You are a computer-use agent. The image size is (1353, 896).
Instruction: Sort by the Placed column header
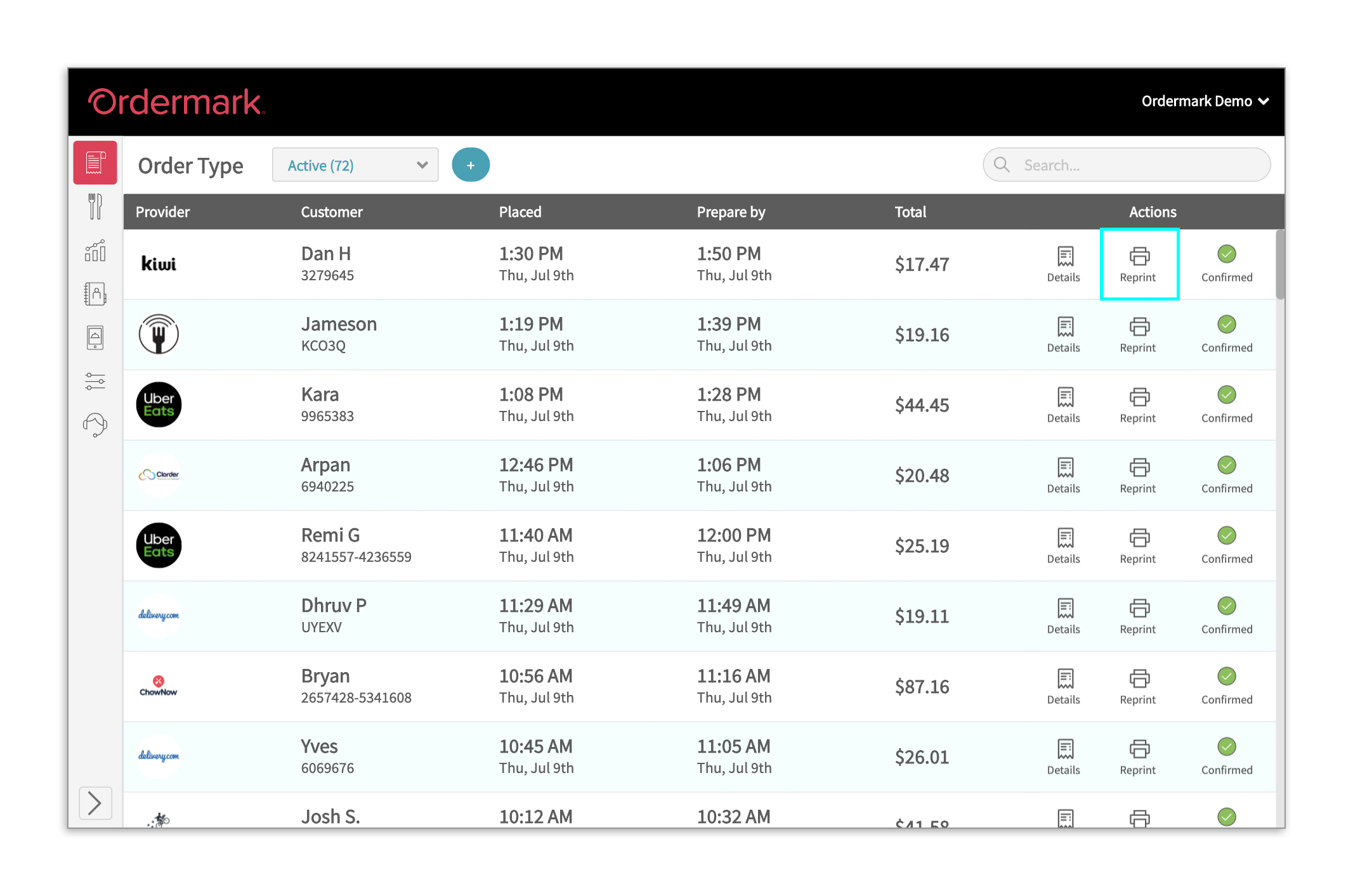[x=520, y=212]
